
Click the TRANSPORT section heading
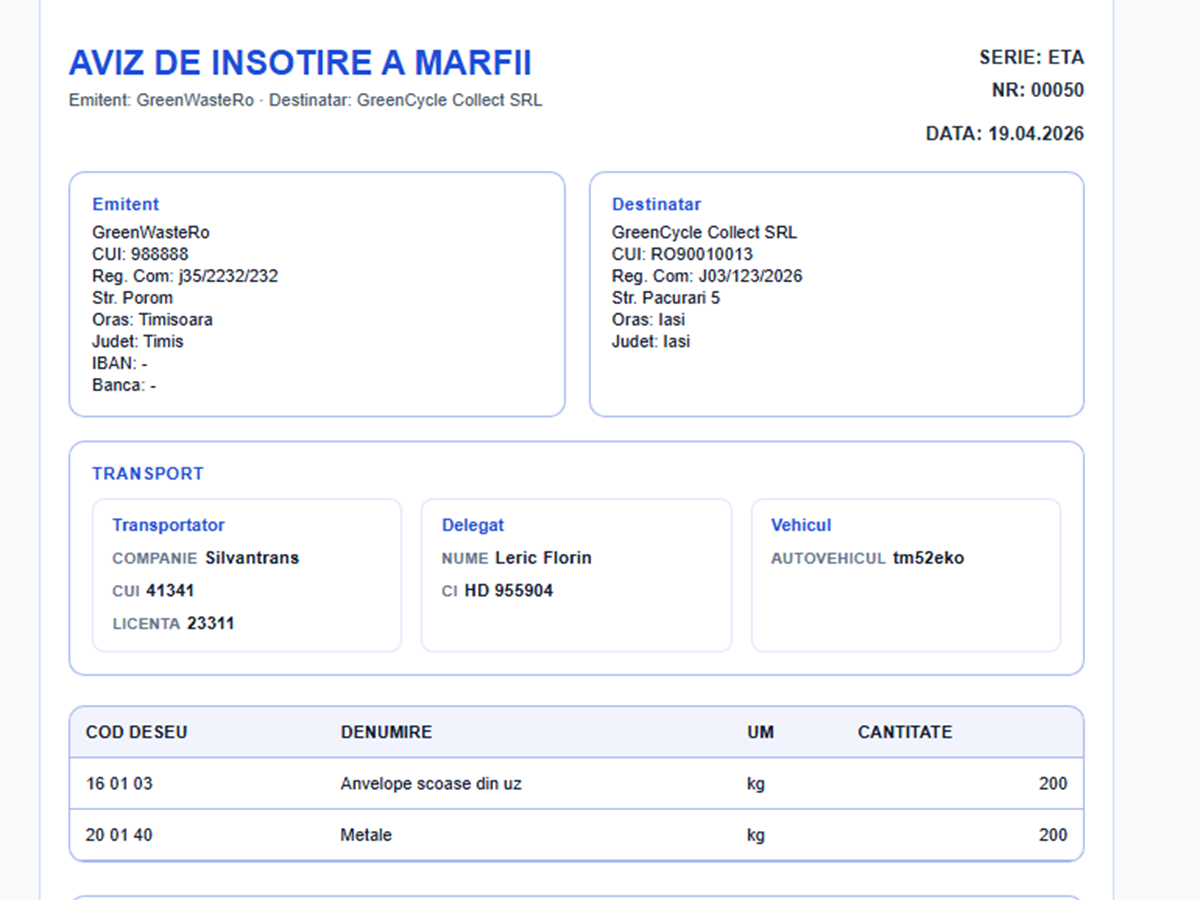coord(148,474)
